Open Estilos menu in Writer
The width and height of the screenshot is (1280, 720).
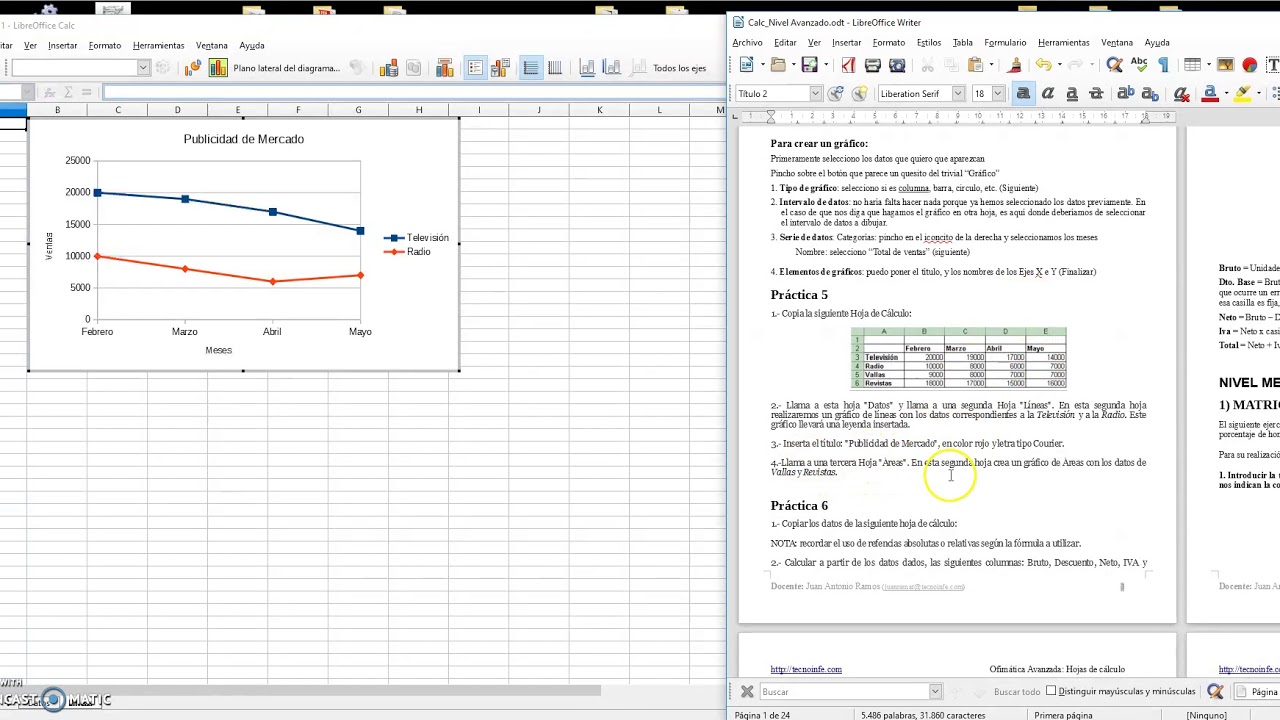coord(929,43)
